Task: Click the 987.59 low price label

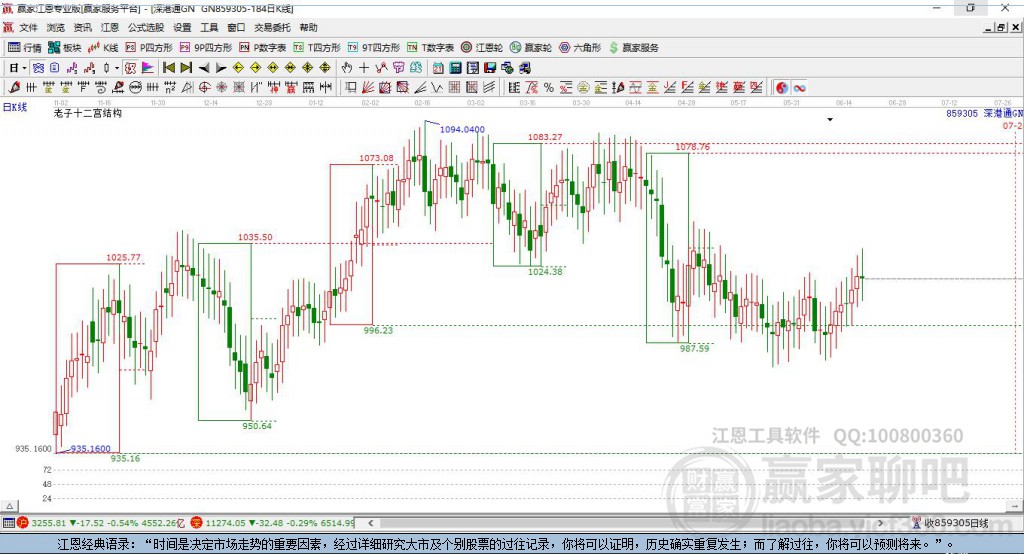Action: click(694, 348)
